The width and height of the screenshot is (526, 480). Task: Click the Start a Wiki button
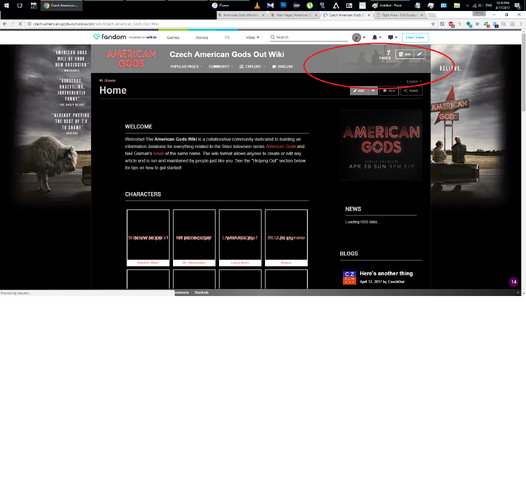[x=415, y=38]
